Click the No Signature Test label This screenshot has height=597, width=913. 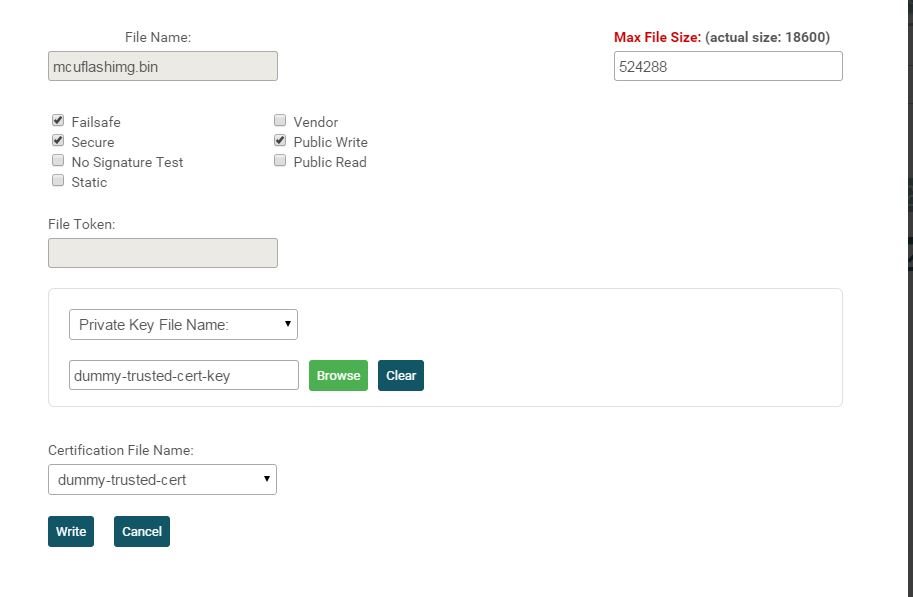[127, 162]
